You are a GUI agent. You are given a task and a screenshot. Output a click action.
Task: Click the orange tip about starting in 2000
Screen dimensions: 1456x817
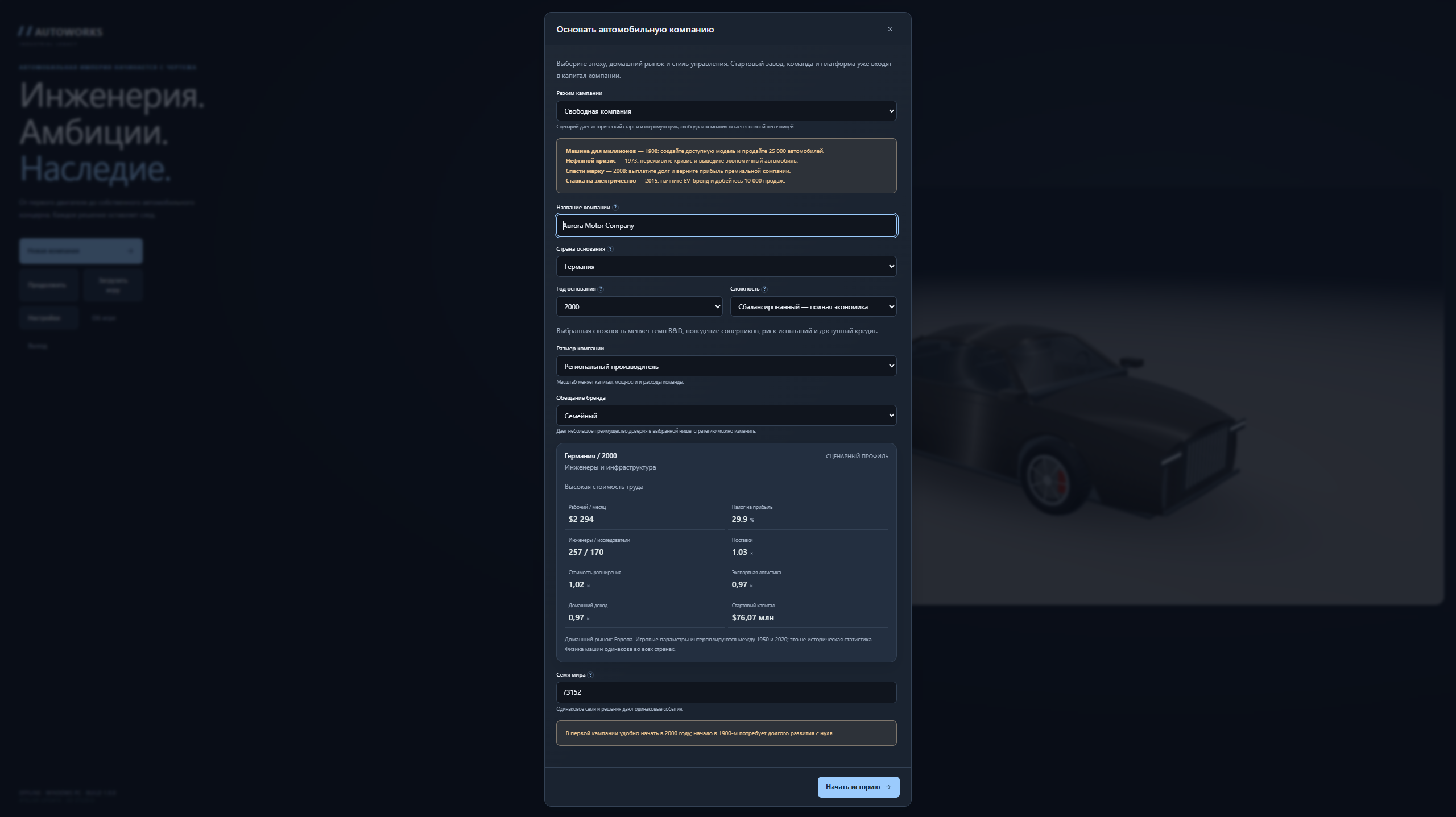tap(726, 733)
